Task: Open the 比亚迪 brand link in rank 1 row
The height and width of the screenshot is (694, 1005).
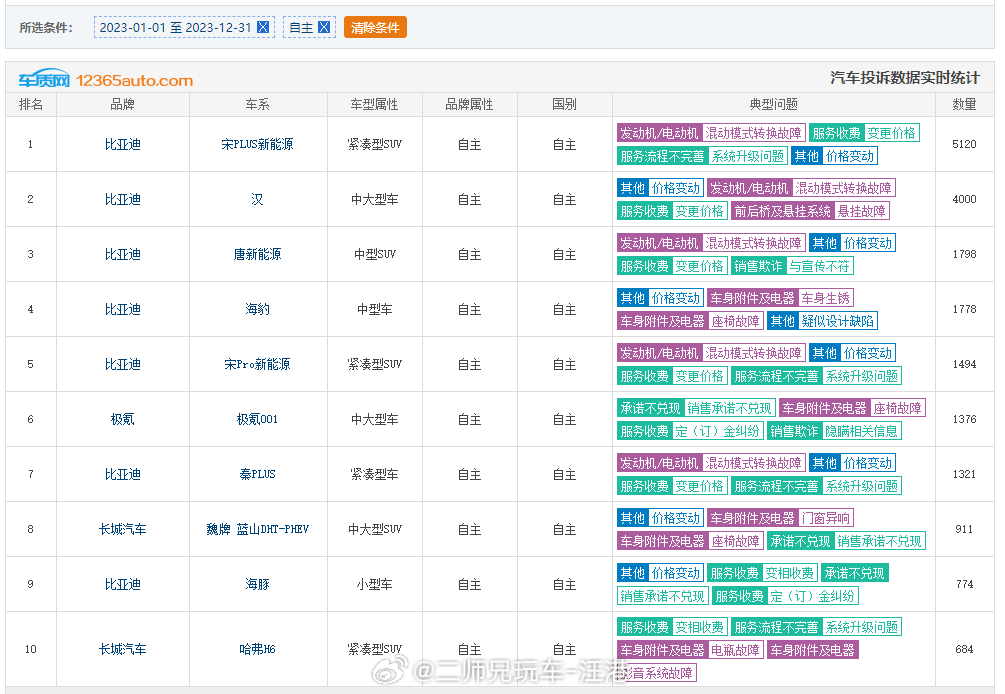Action: pos(122,145)
